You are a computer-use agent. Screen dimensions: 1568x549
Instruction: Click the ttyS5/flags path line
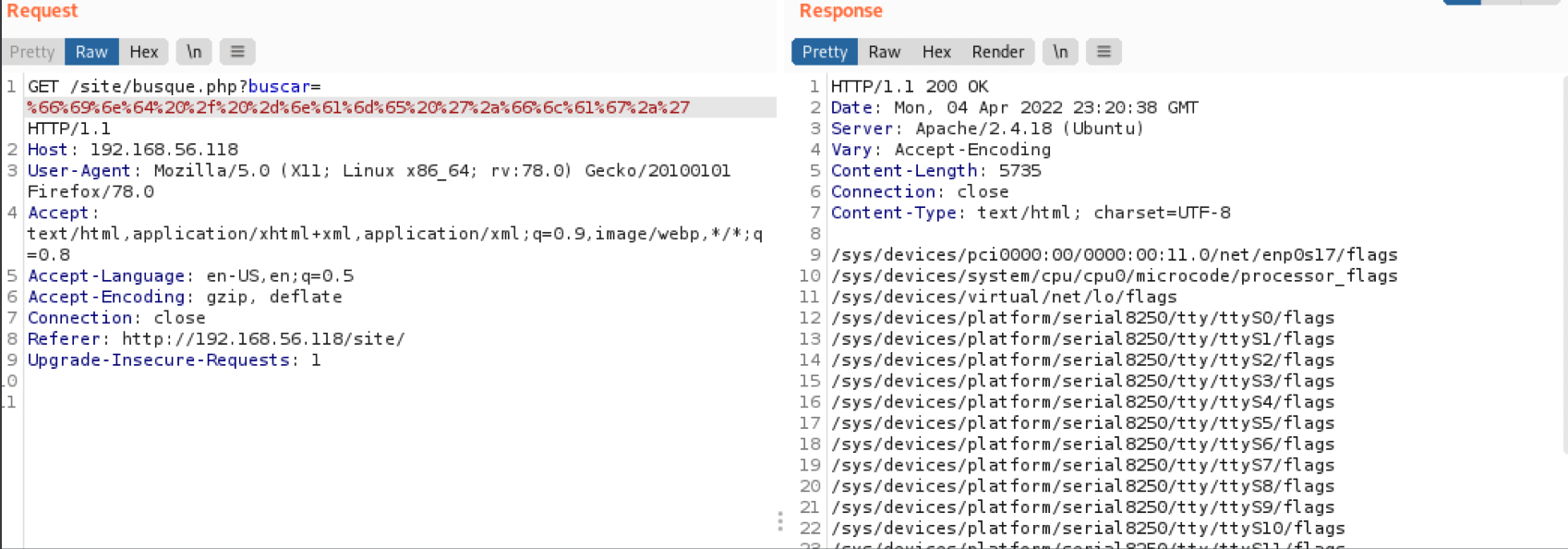click(1083, 423)
